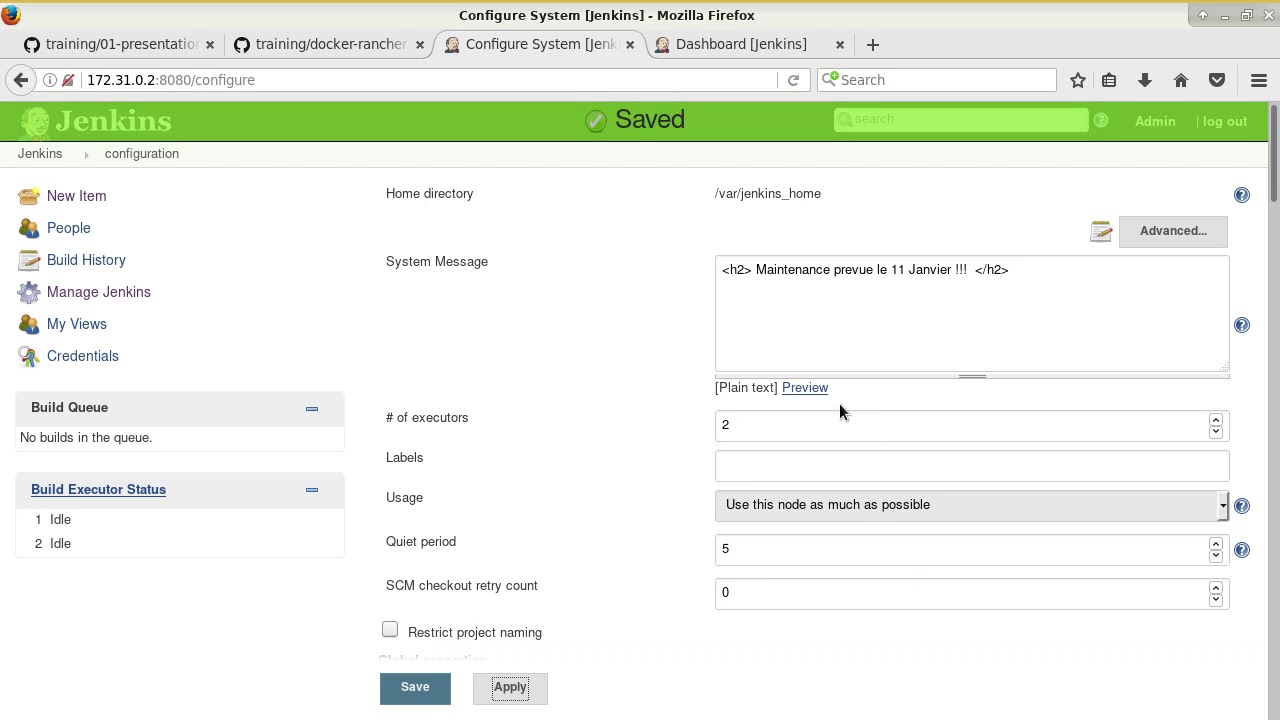Image resolution: width=1280 pixels, height=720 pixels.
Task: Focus the System Message text area
Action: point(972,314)
